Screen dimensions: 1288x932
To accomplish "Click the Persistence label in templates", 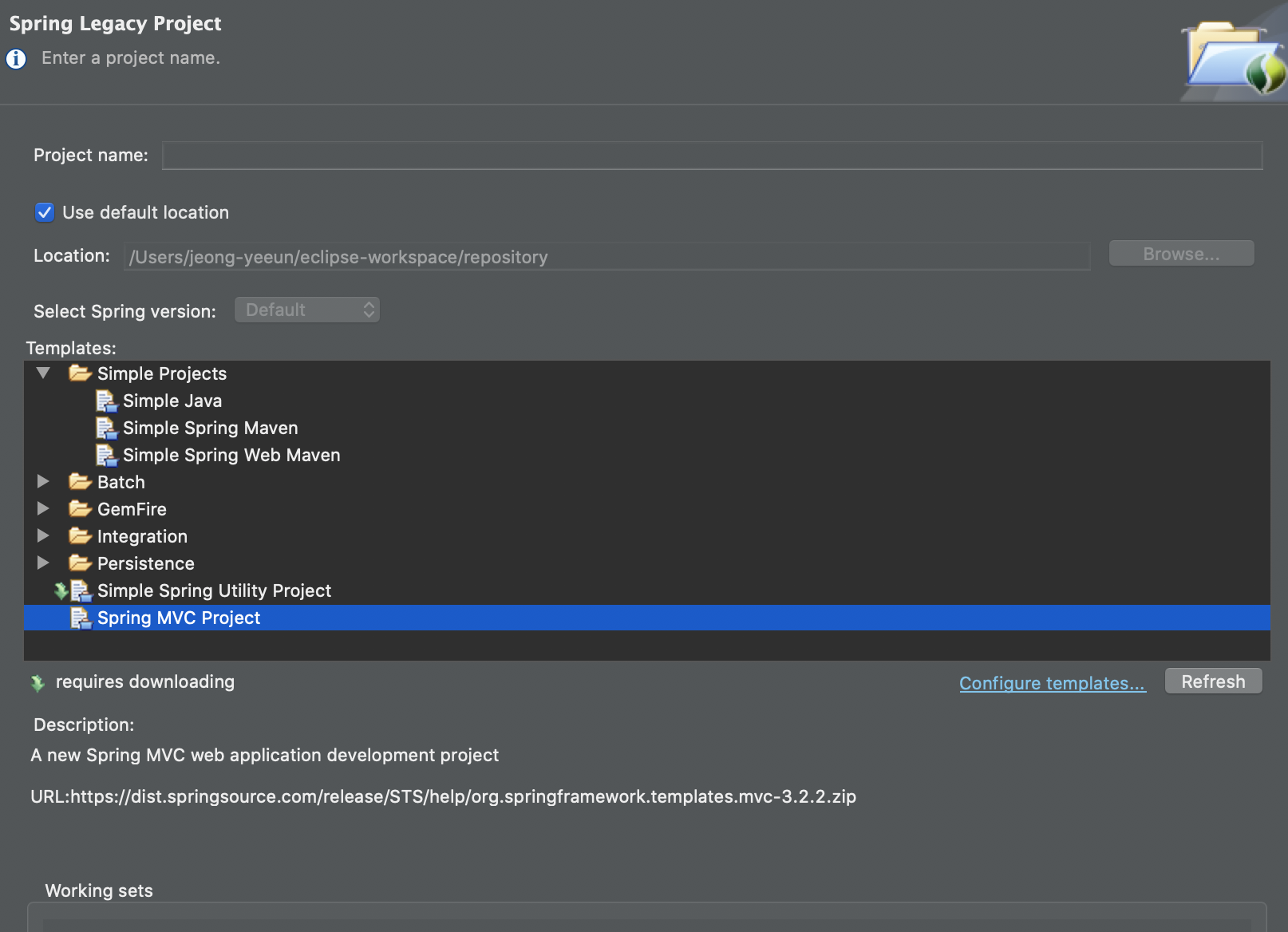I will click(x=146, y=563).
